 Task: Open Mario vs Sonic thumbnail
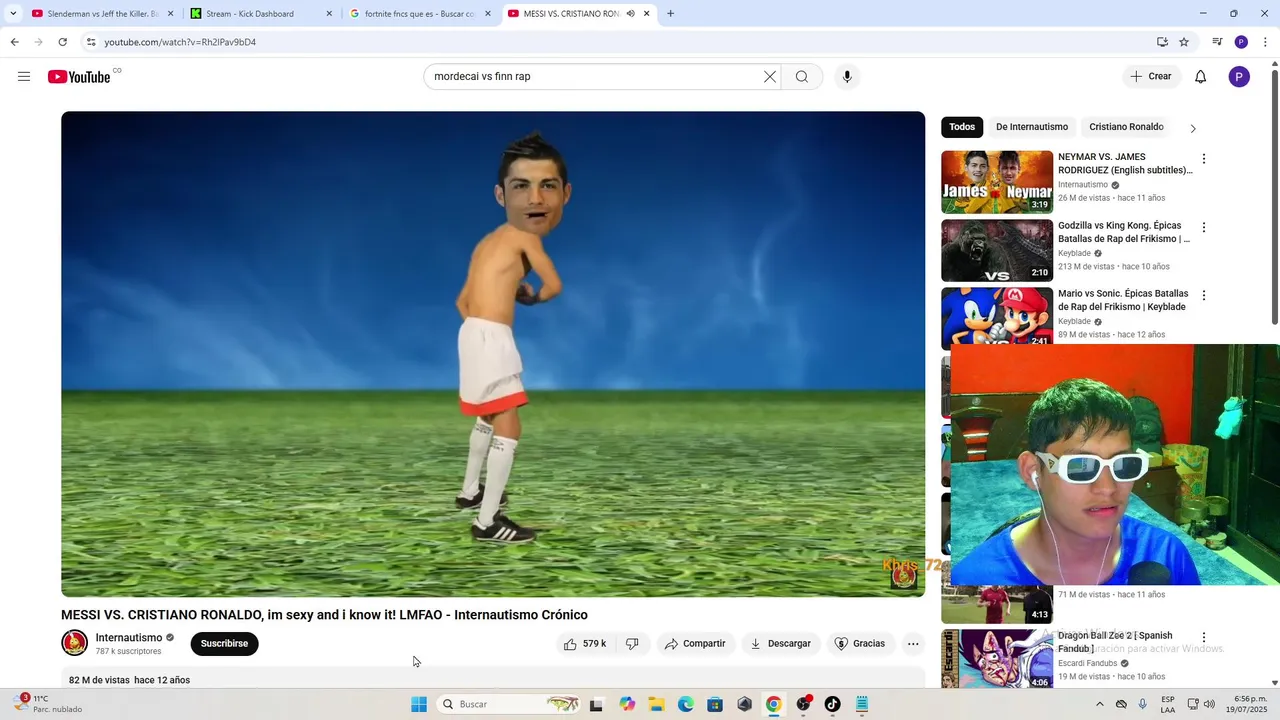(x=997, y=316)
